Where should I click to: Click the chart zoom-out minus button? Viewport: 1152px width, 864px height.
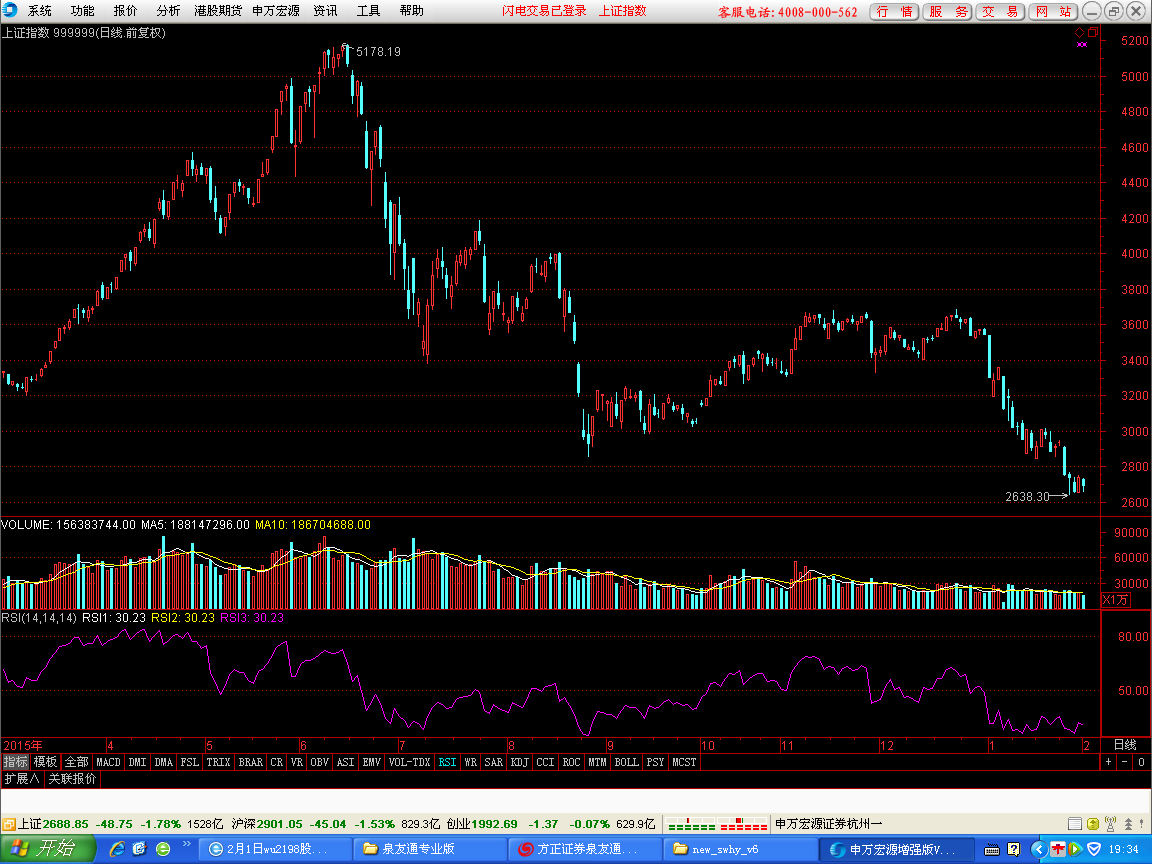tap(1125, 762)
